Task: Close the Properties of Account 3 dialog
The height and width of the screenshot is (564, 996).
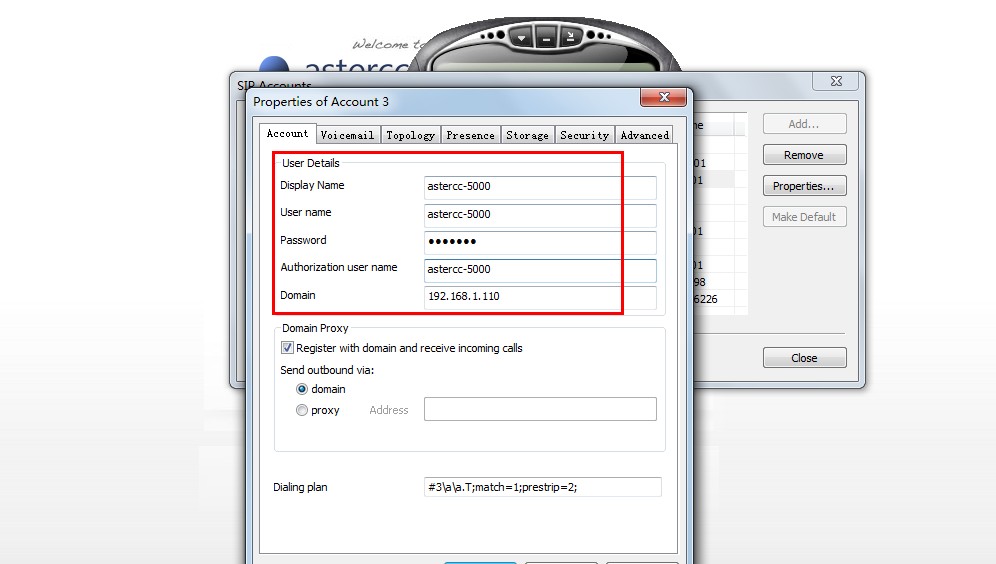Action: (x=663, y=98)
